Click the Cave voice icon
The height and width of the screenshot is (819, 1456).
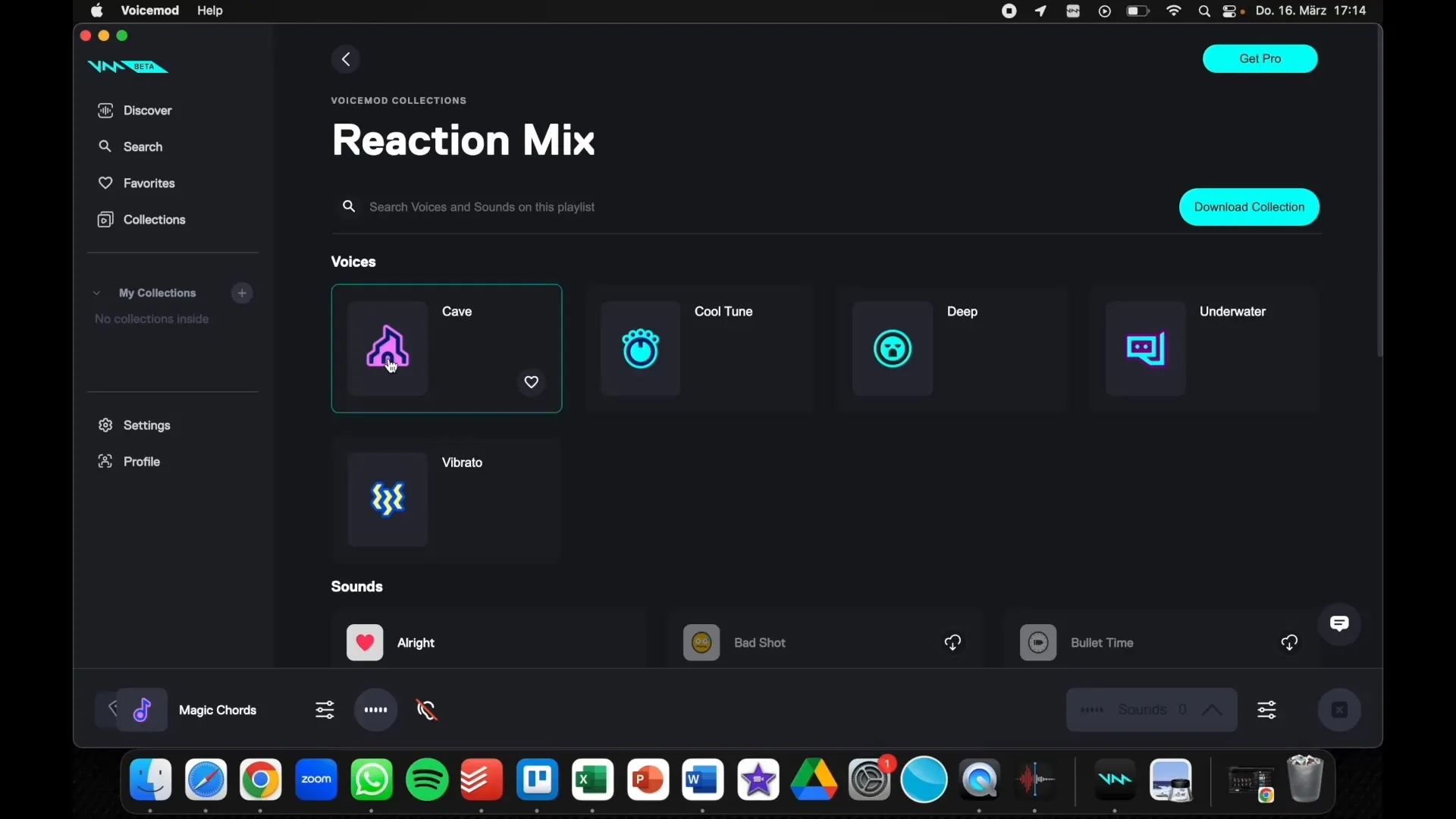[389, 348]
